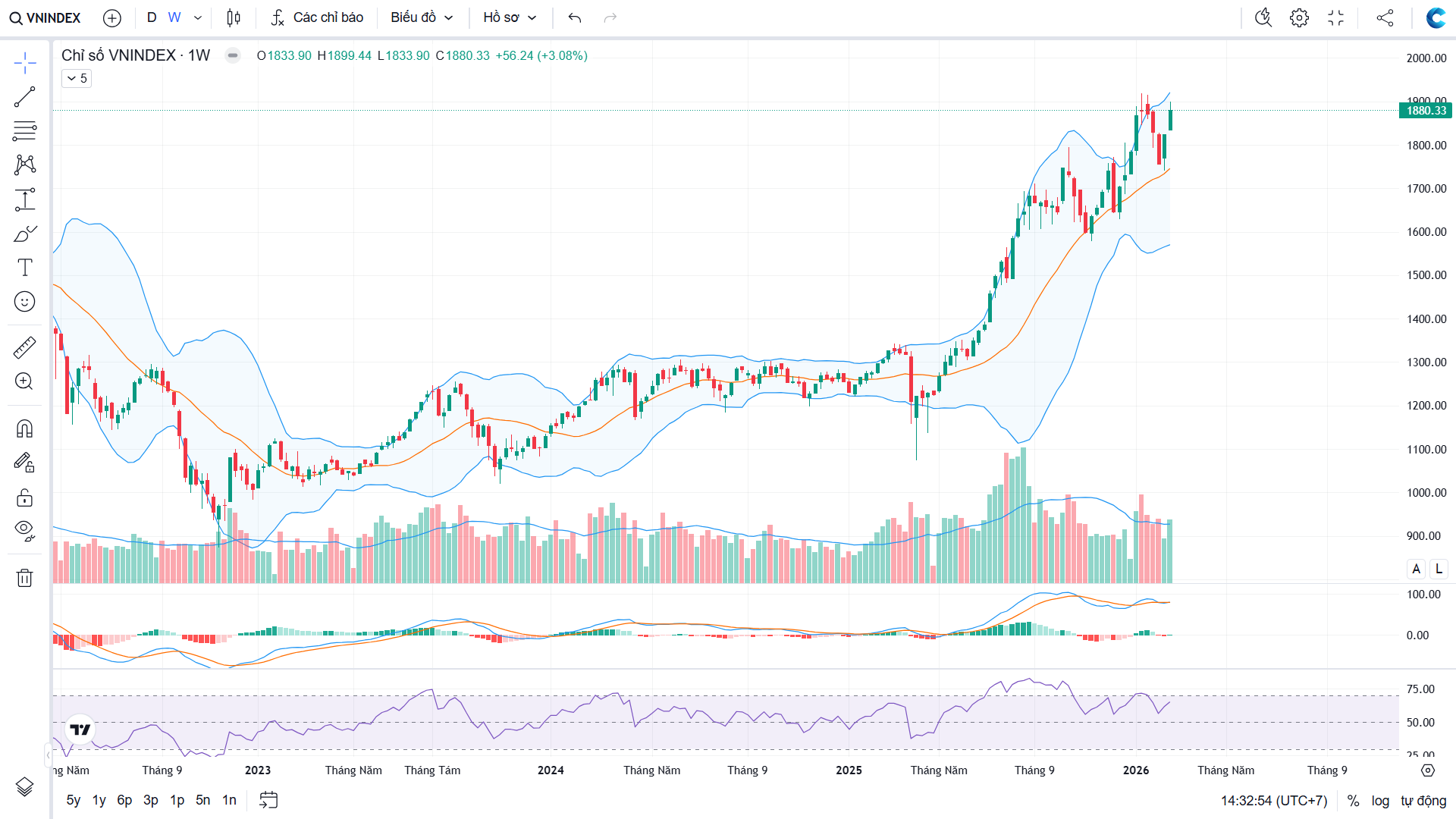
Task: Collapse the indicators legend showing 5
Action: [77, 78]
